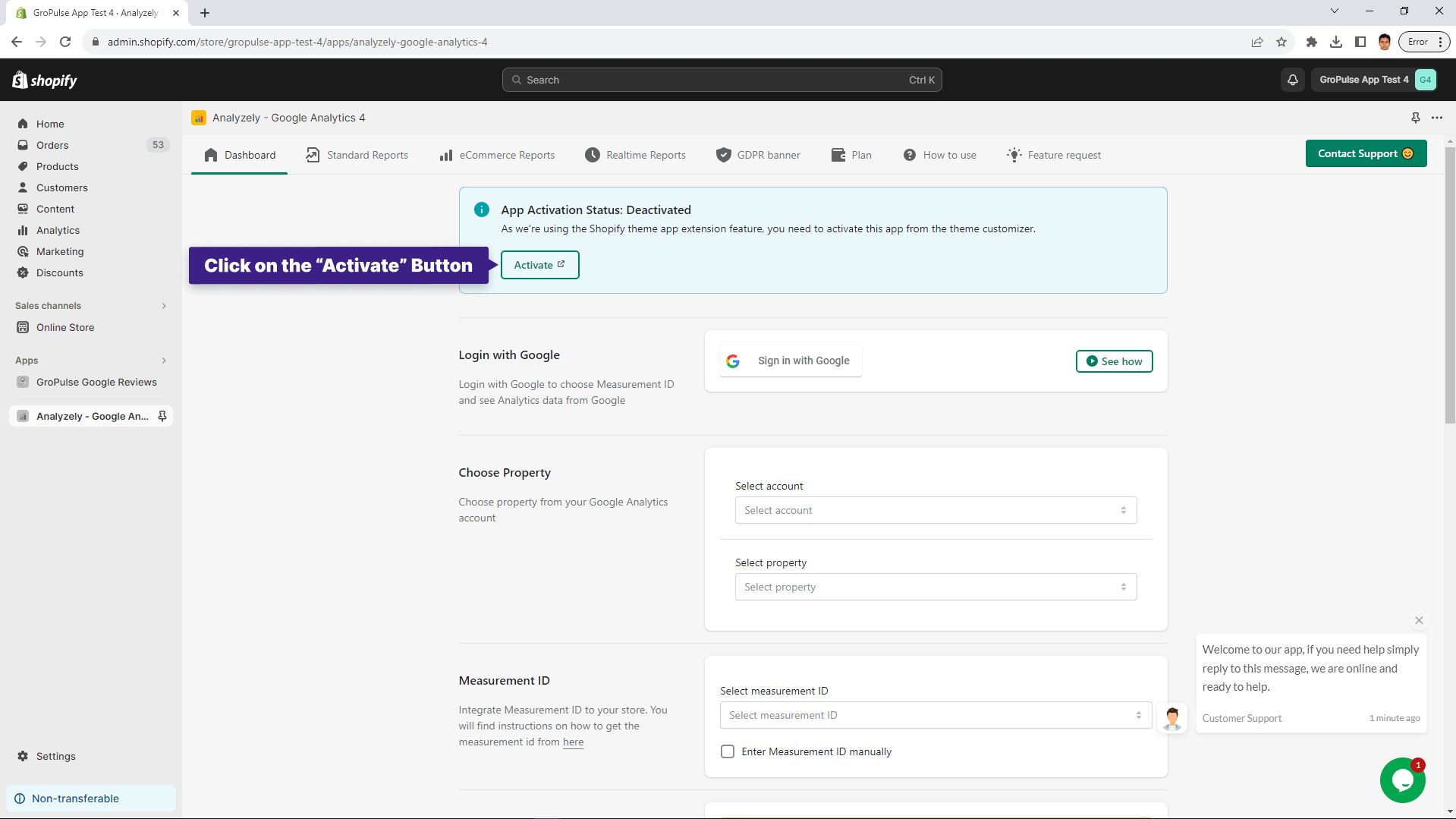Open the notifications bell
The height and width of the screenshot is (819, 1456).
(x=1293, y=80)
